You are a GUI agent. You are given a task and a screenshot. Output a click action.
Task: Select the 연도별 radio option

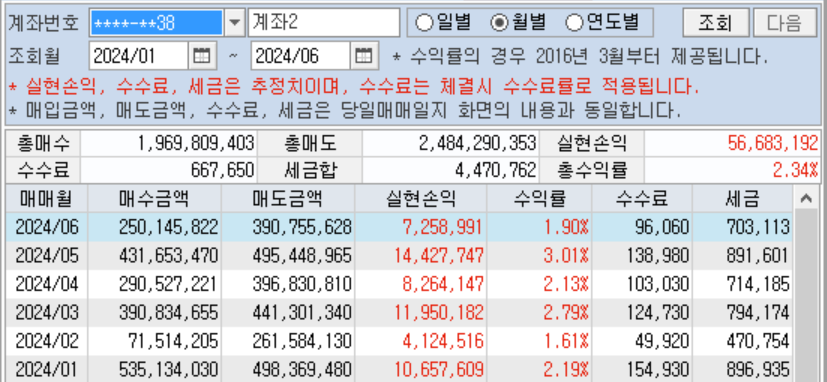coord(602,22)
